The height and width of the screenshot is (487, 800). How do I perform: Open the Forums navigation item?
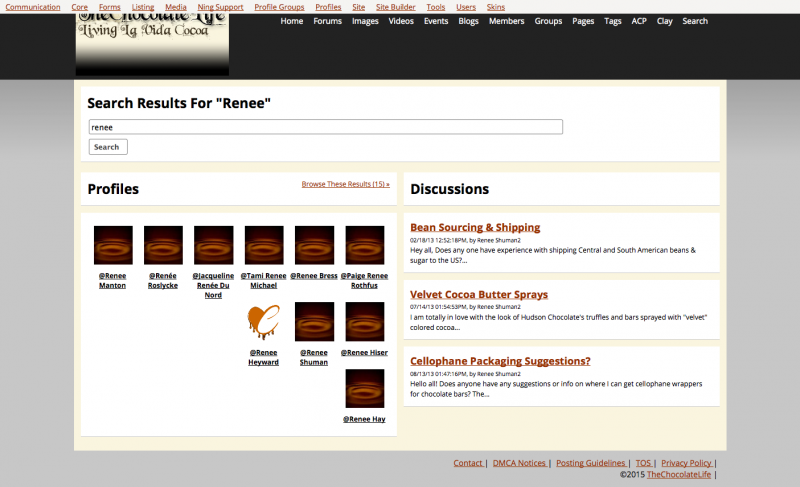pos(327,21)
